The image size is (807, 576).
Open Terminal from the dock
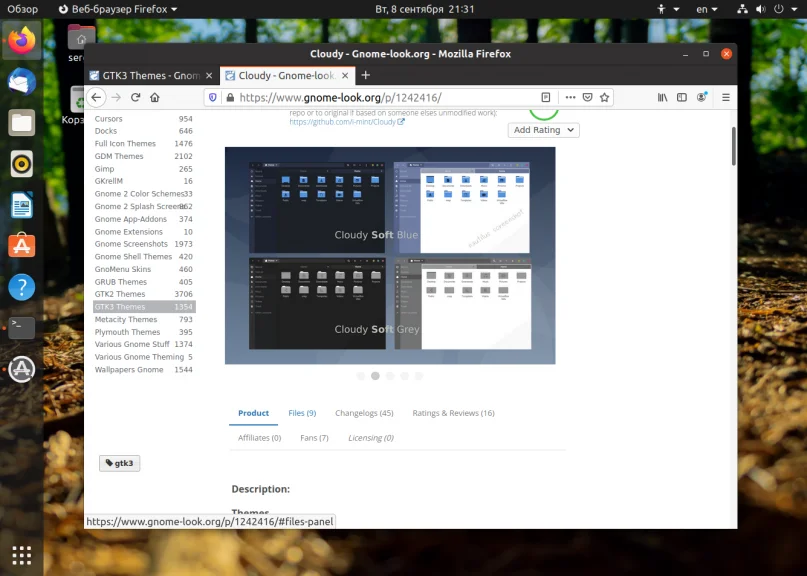click(22, 328)
